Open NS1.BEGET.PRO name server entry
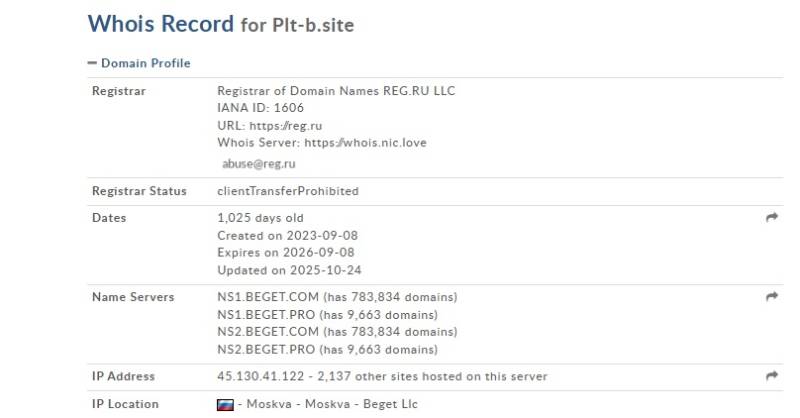Screen dimensions: 800x418 click(266, 315)
